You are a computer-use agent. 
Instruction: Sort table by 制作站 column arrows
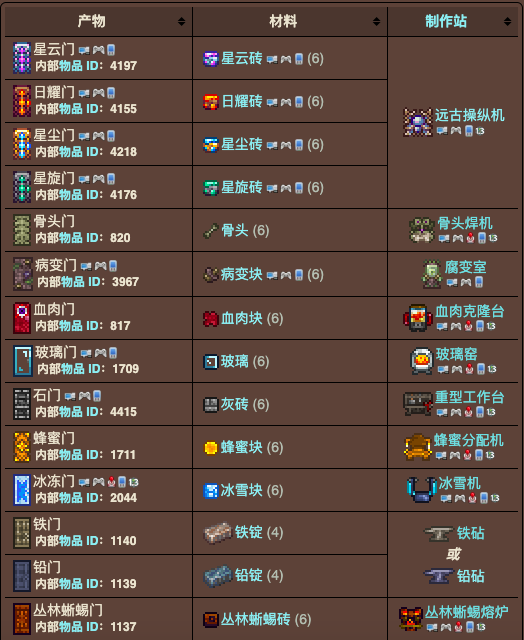pyautogui.click(x=507, y=22)
